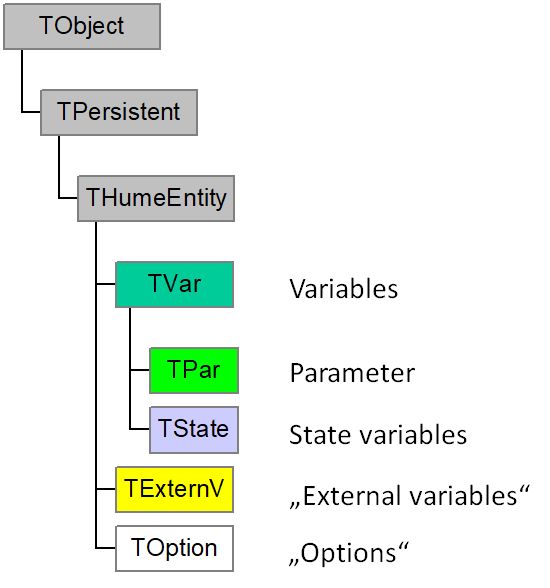Screen dimensions: 550x588
Task: Select the yellow TExternV box
Action: click(x=174, y=489)
